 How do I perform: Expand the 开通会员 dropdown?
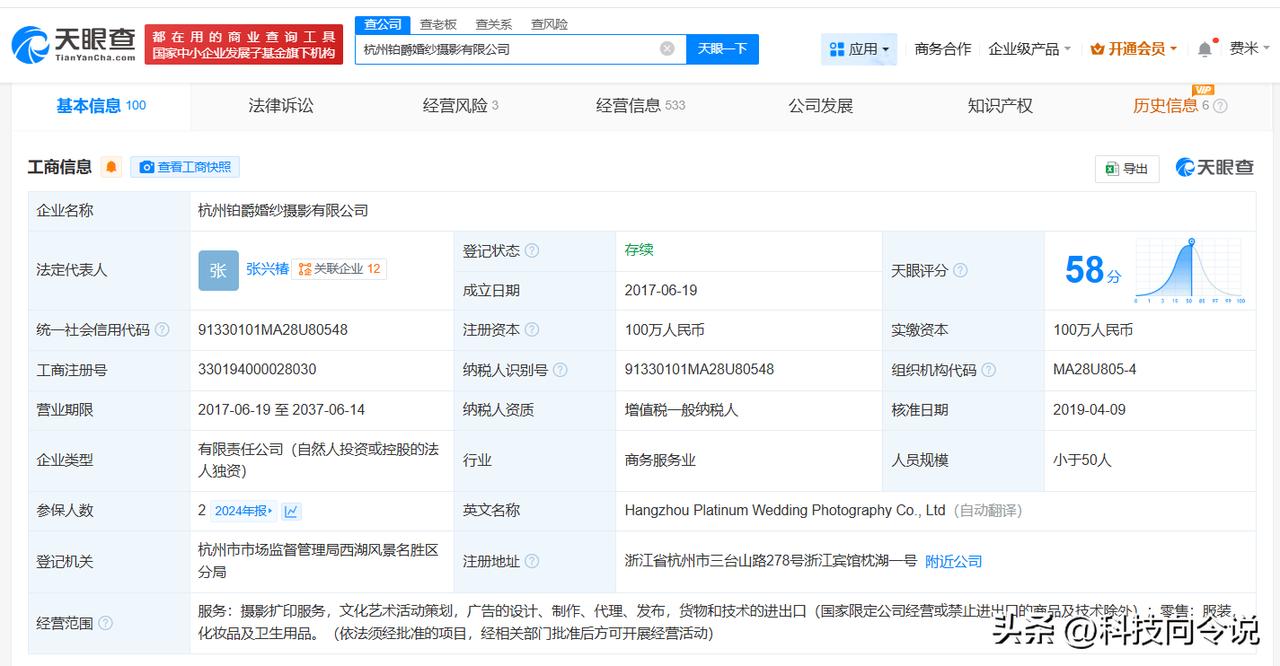click(1133, 49)
